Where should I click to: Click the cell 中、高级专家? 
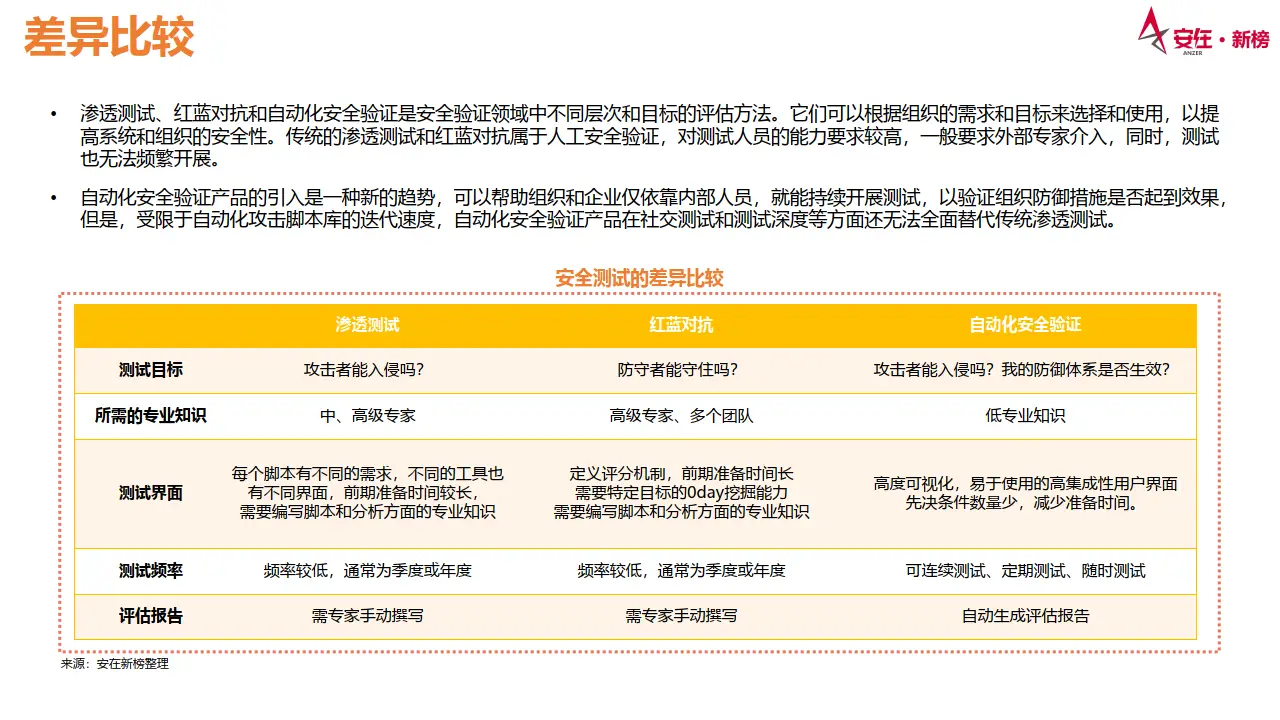coord(367,415)
